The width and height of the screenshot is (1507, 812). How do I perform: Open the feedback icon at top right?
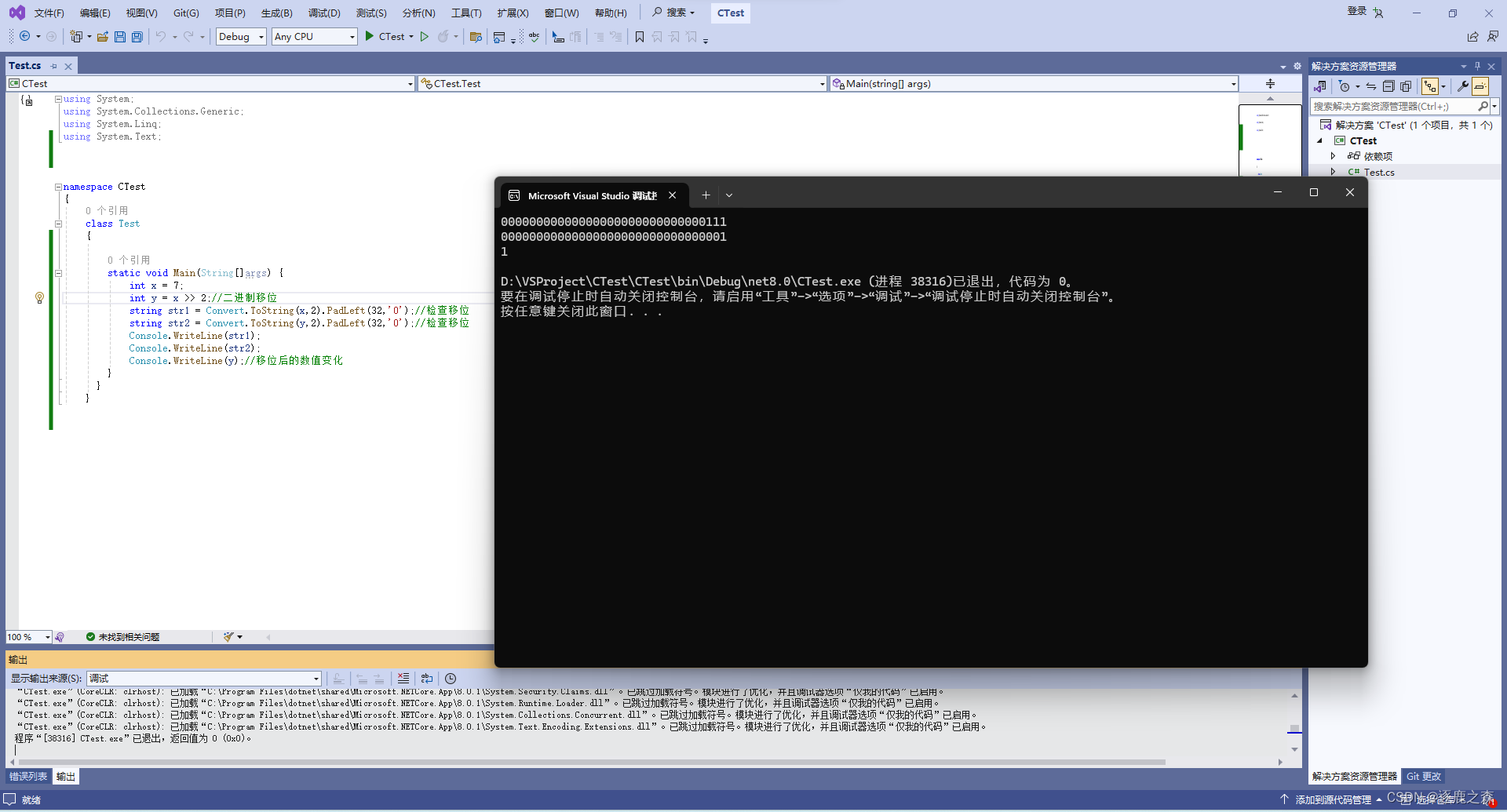(1492, 36)
